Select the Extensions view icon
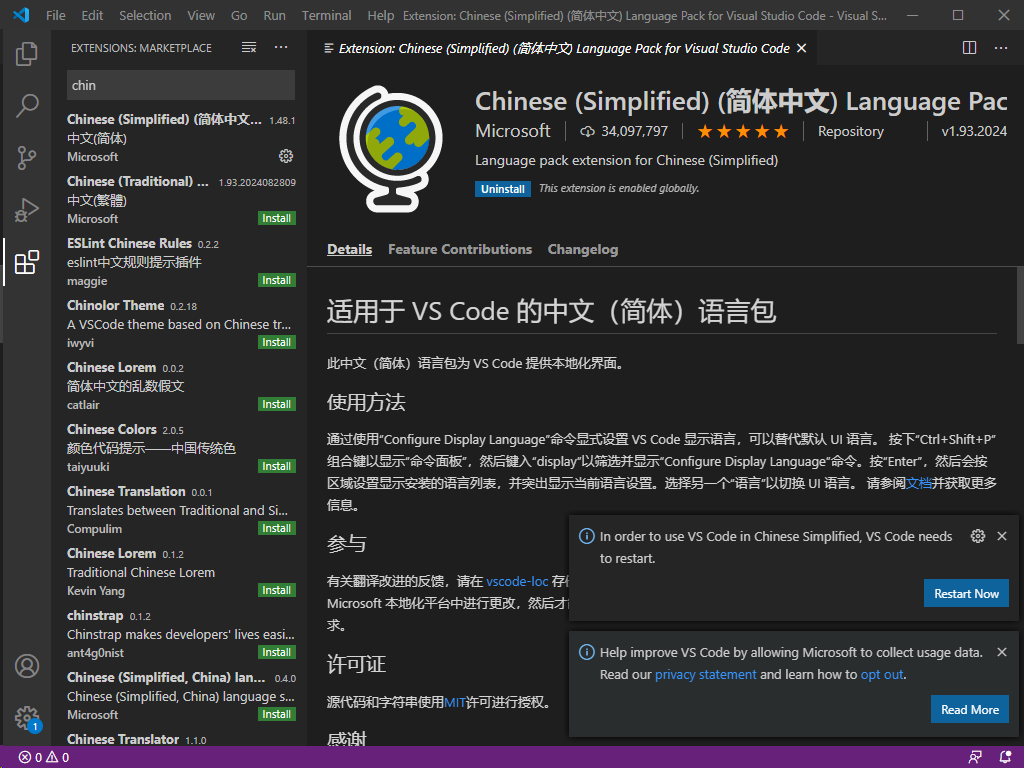The height and width of the screenshot is (768, 1024). [27, 262]
